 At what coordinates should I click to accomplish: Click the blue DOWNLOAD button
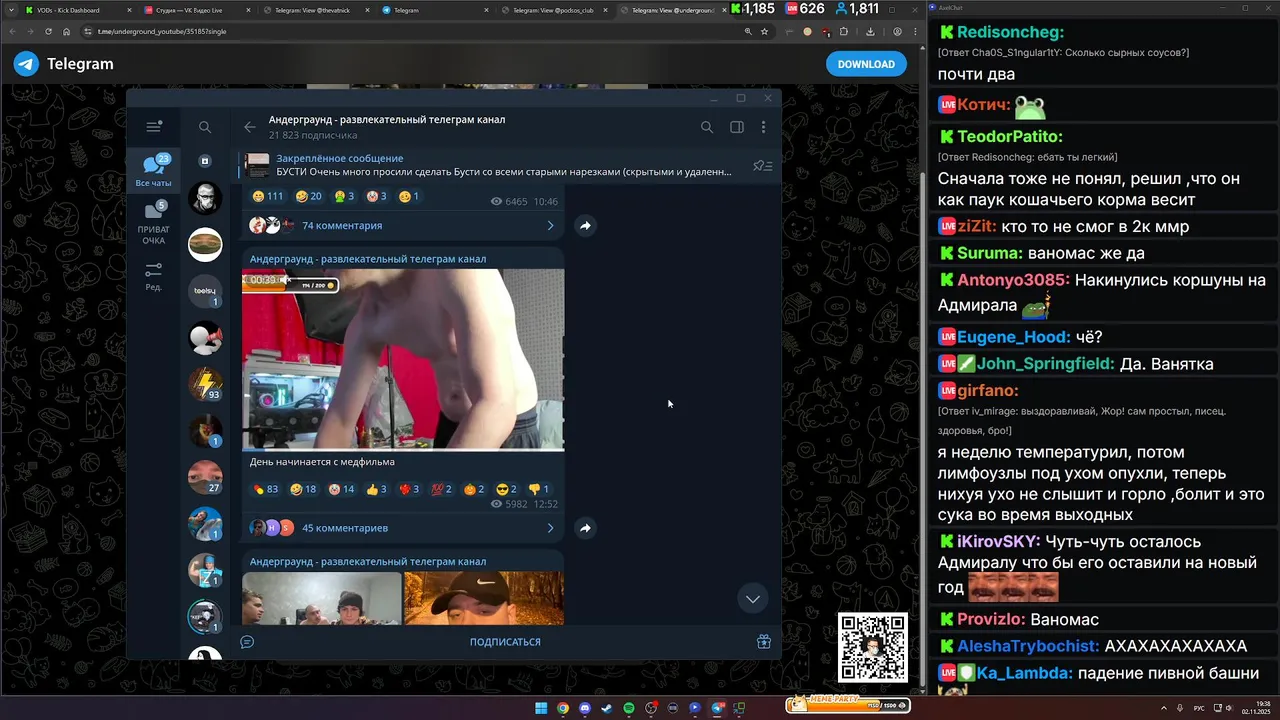(866, 64)
